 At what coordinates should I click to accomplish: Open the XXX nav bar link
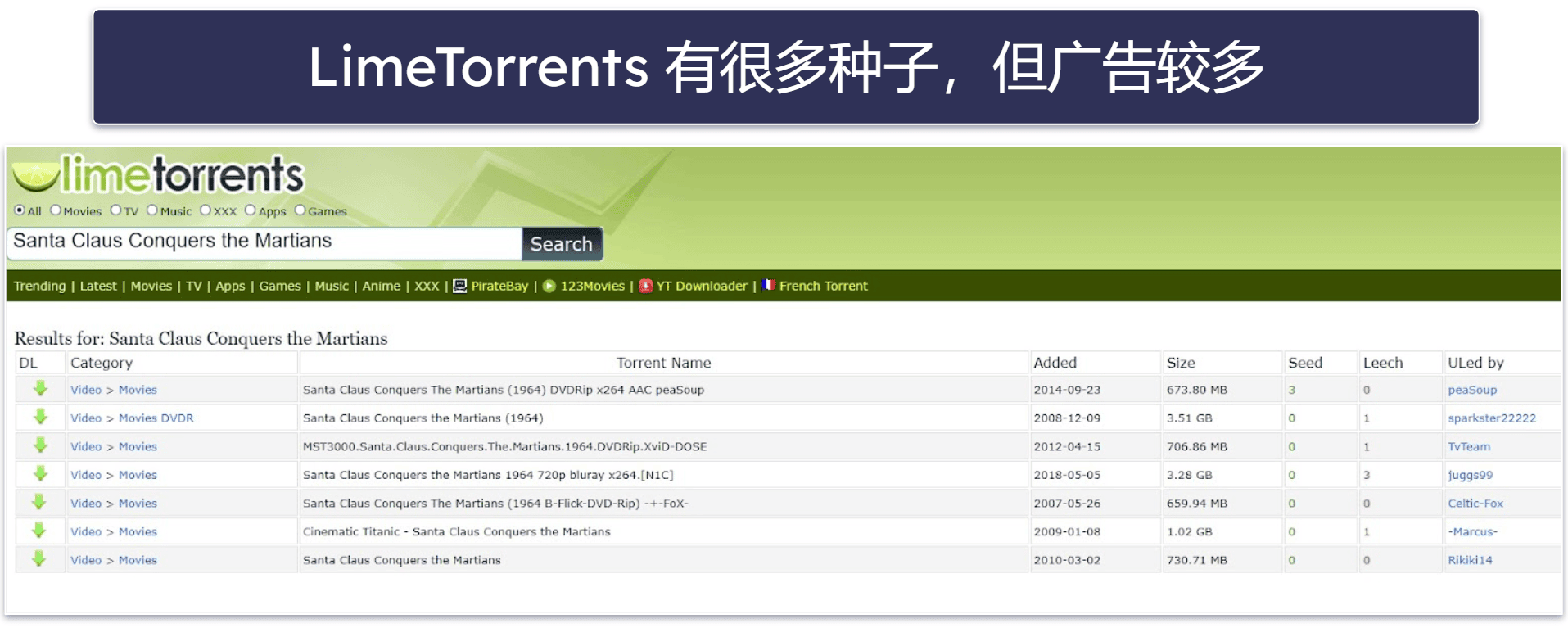click(427, 286)
